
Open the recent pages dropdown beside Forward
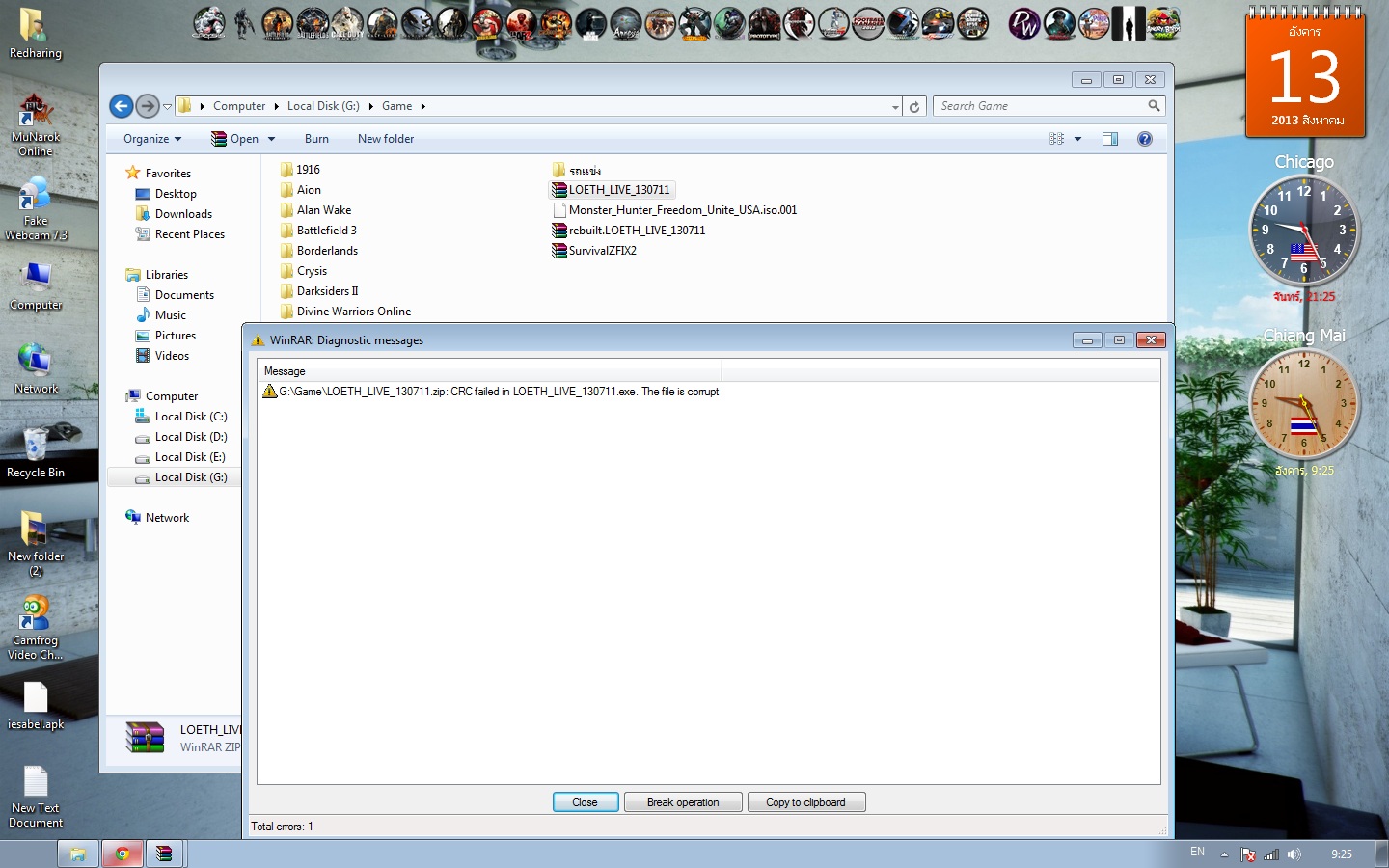[x=167, y=106]
